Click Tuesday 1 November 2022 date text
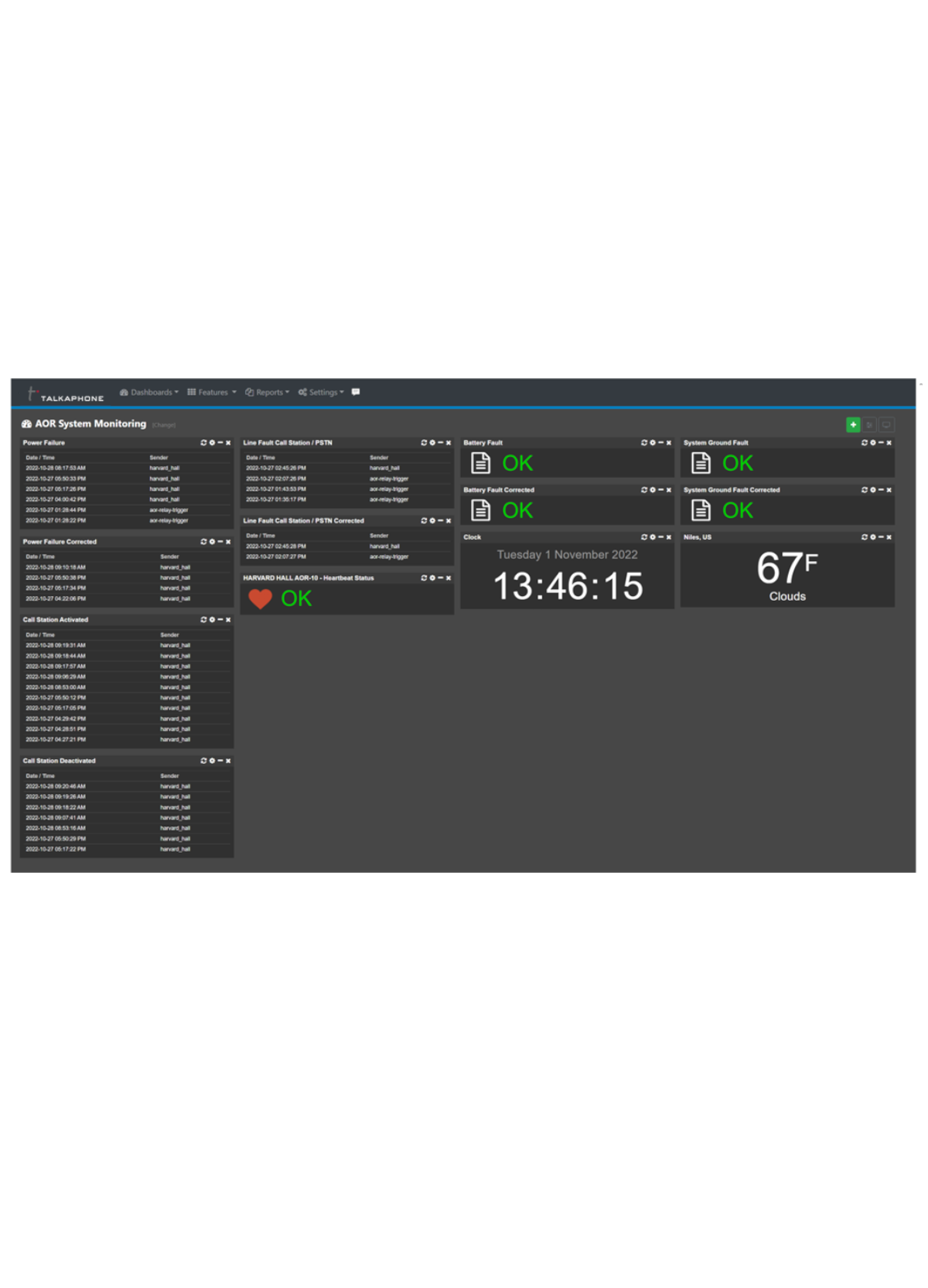The height and width of the screenshot is (1288, 928). pos(568,555)
